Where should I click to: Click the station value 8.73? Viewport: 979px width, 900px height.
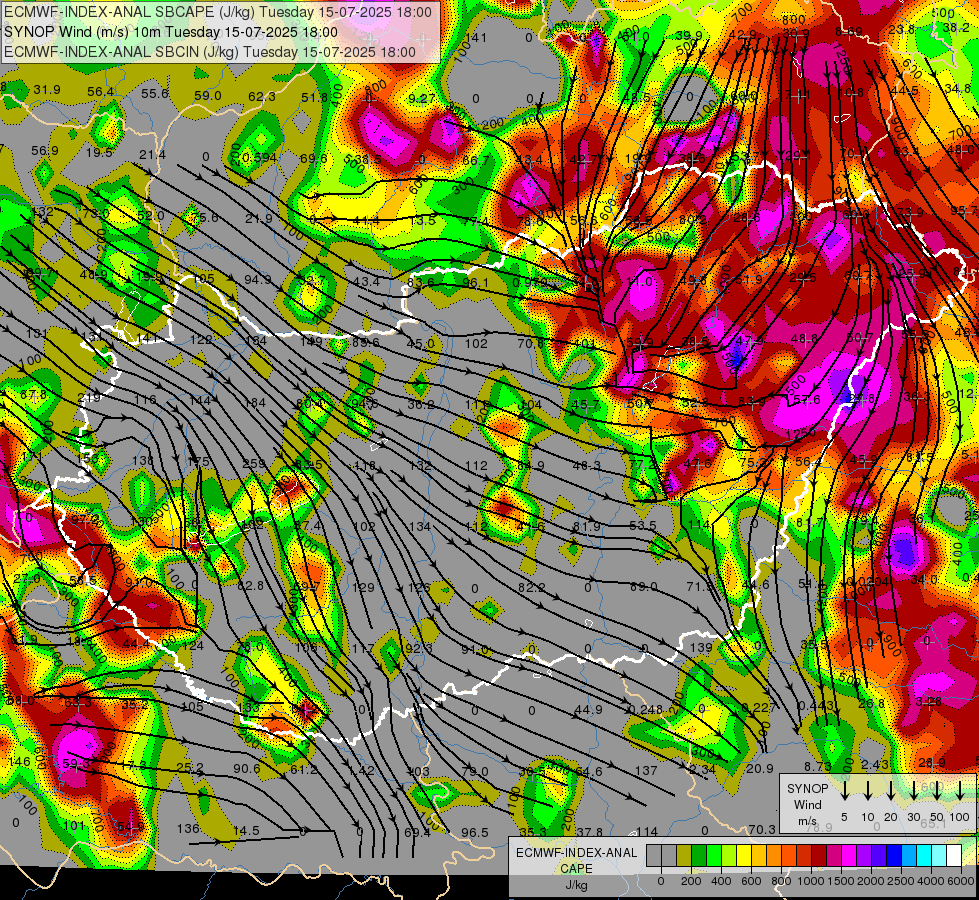[x=817, y=766]
